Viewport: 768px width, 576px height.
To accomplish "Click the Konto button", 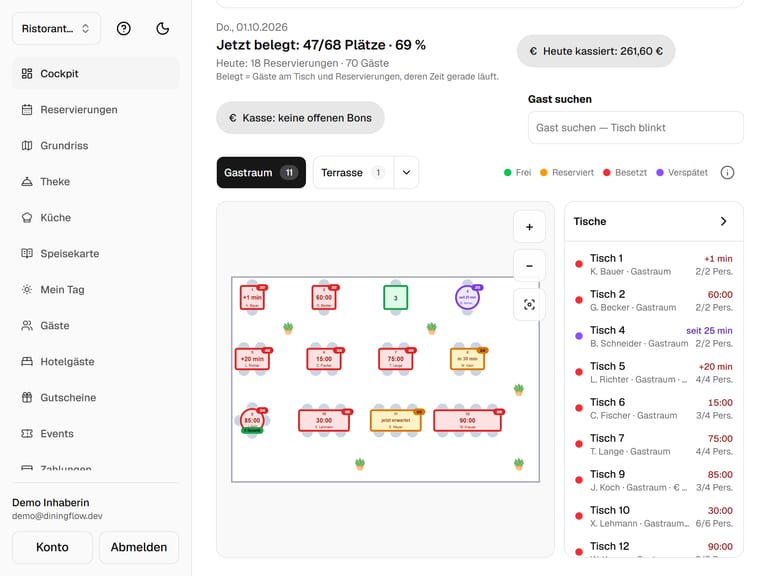I will (52, 547).
